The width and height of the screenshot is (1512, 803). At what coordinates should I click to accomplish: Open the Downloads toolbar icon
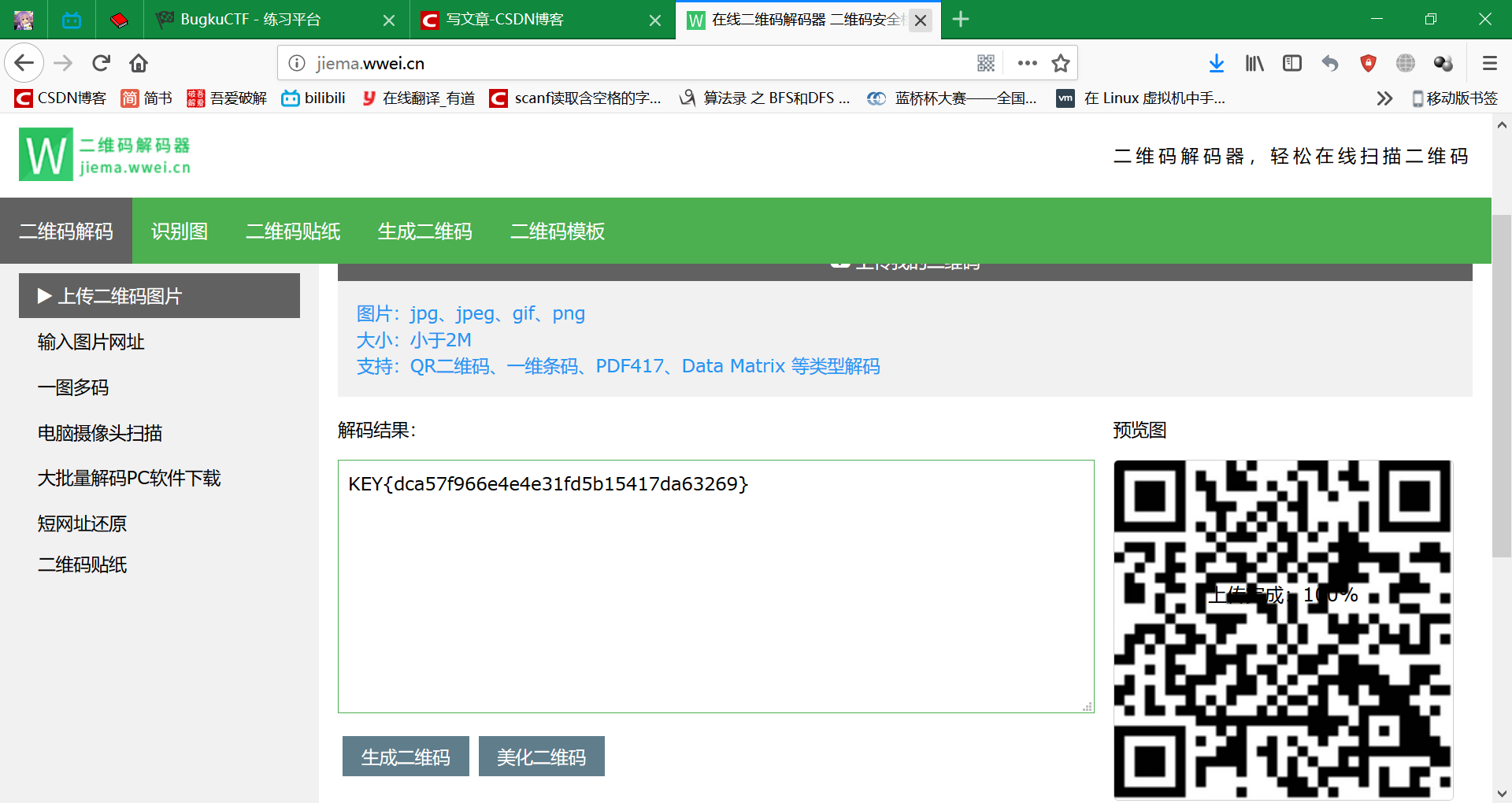point(1217,63)
